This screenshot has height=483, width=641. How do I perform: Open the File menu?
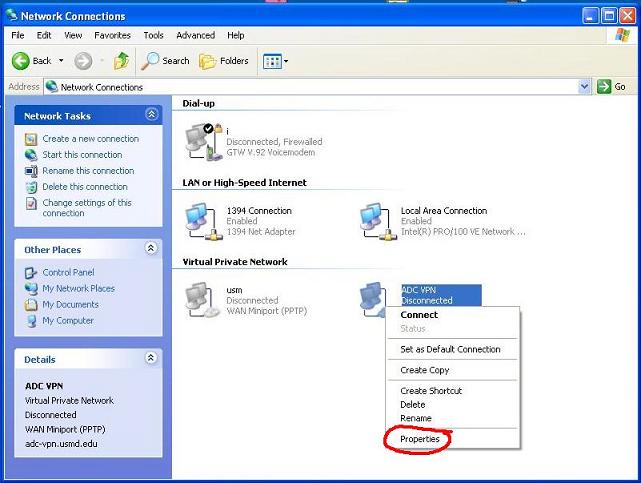coord(18,36)
